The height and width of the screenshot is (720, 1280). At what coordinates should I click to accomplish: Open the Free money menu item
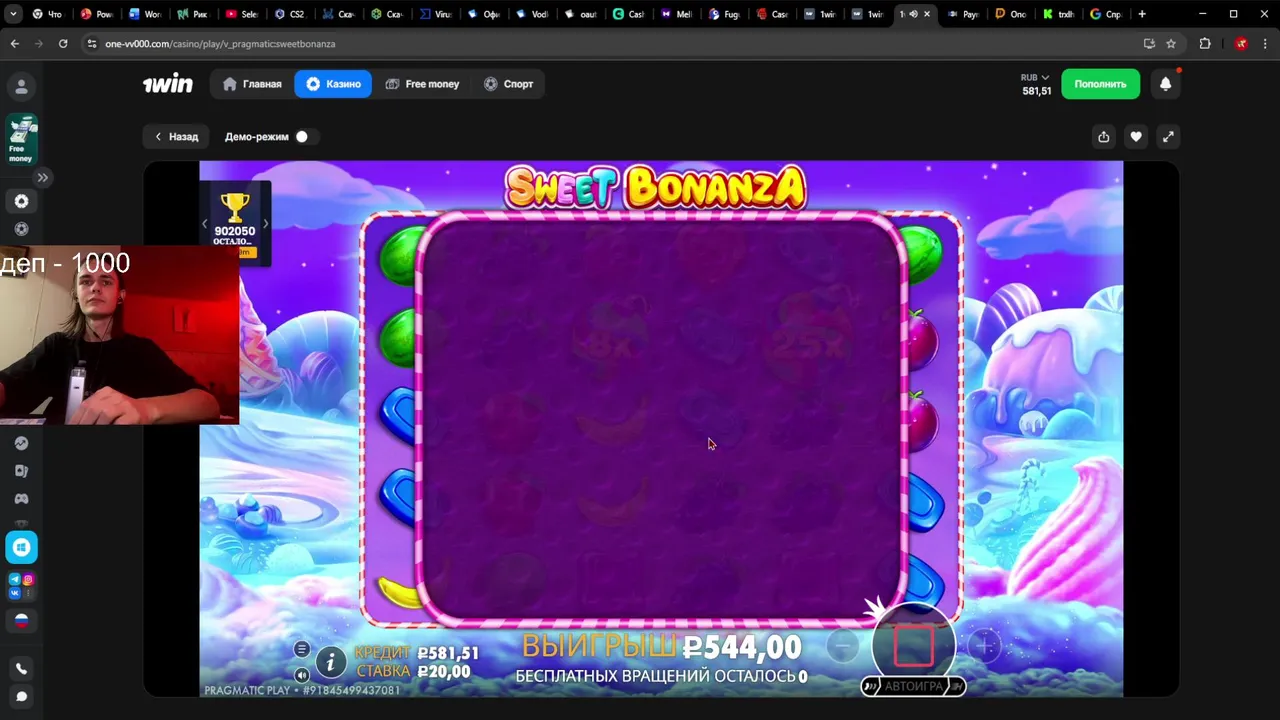(422, 84)
